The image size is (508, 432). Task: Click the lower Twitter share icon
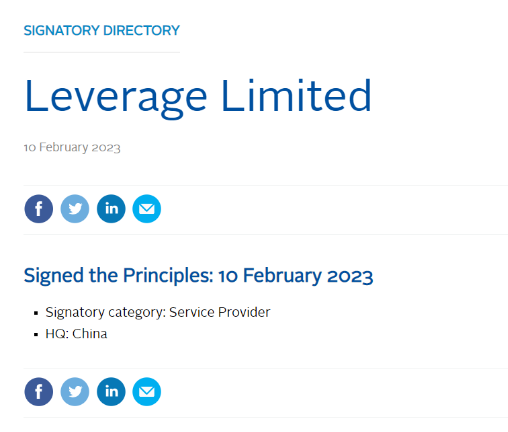pyautogui.click(x=75, y=392)
